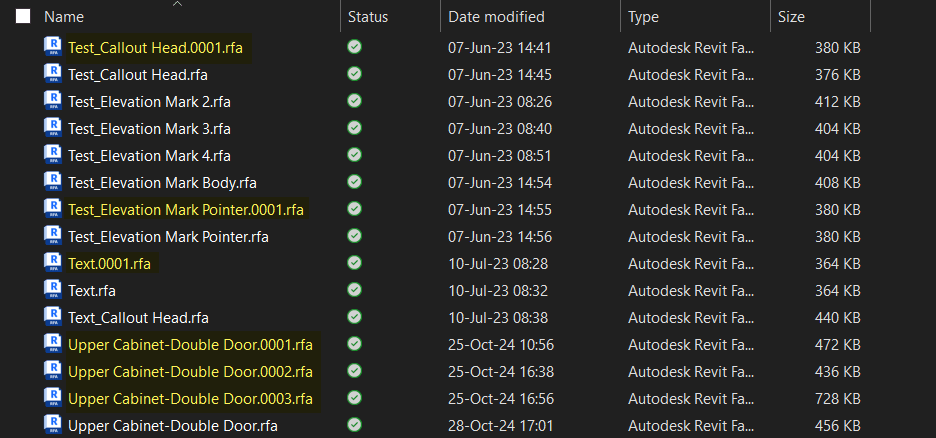Click the date 28-Oct-24 17:01
The image size is (936, 438).
click(x=501, y=426)
